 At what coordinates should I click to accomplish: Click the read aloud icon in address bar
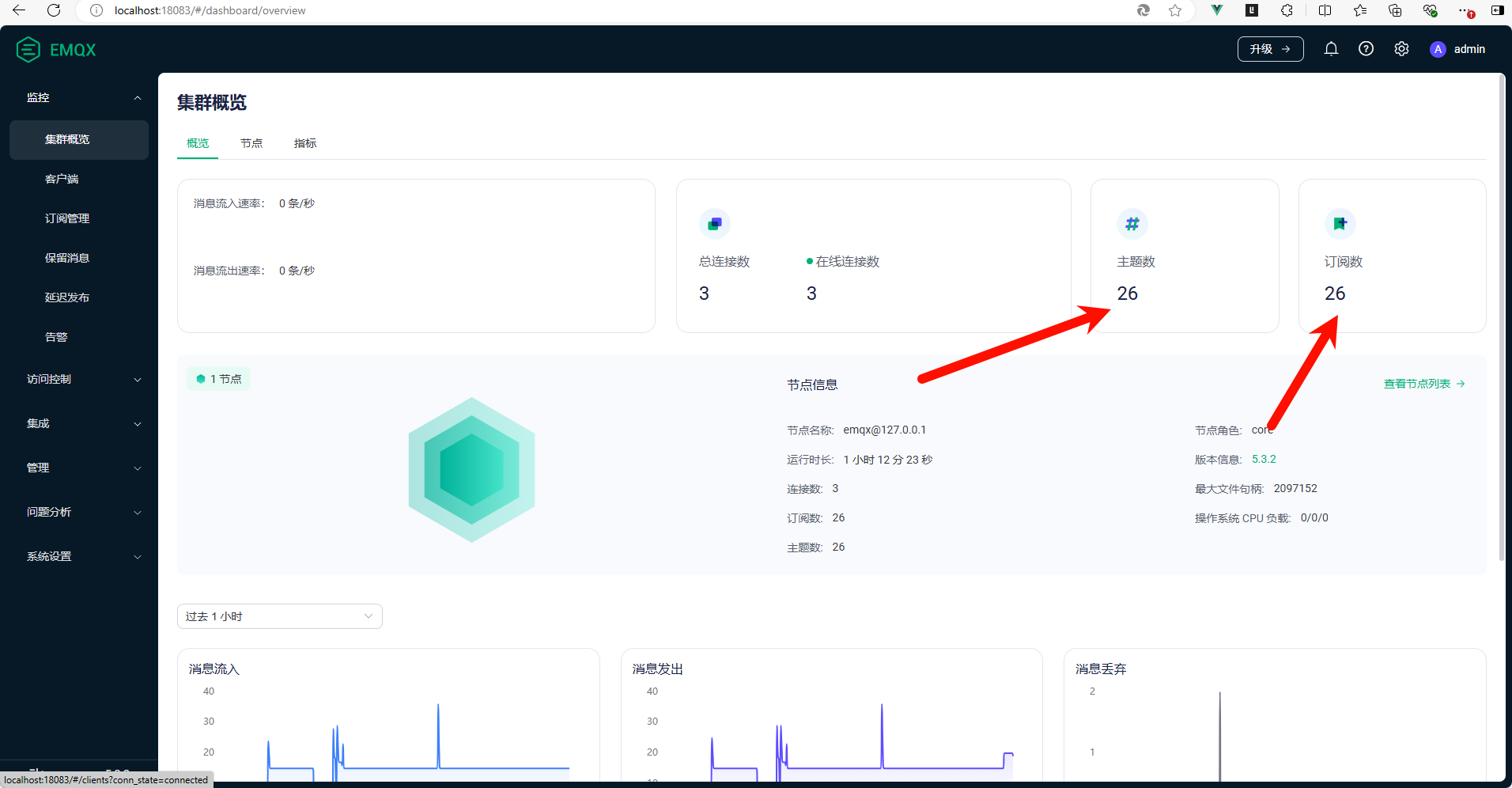tap(1143, 10)
